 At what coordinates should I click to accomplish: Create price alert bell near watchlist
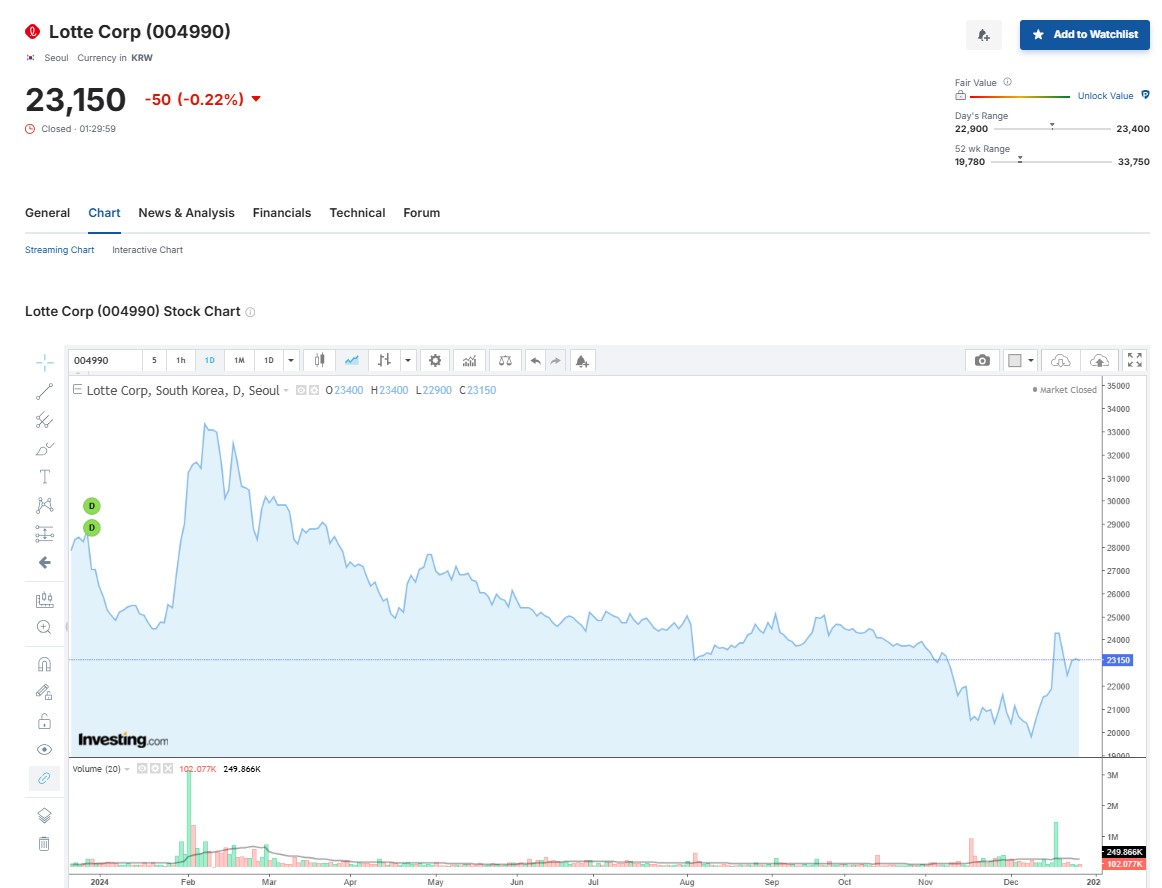click(983, 35)
